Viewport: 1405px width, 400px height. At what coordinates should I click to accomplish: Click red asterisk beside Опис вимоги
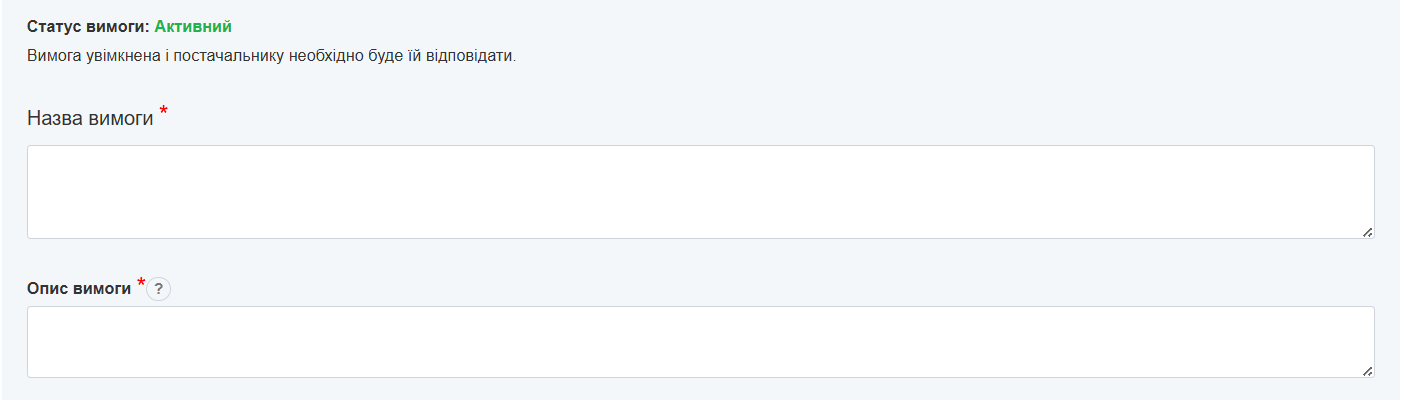click(x=141, y=284)
